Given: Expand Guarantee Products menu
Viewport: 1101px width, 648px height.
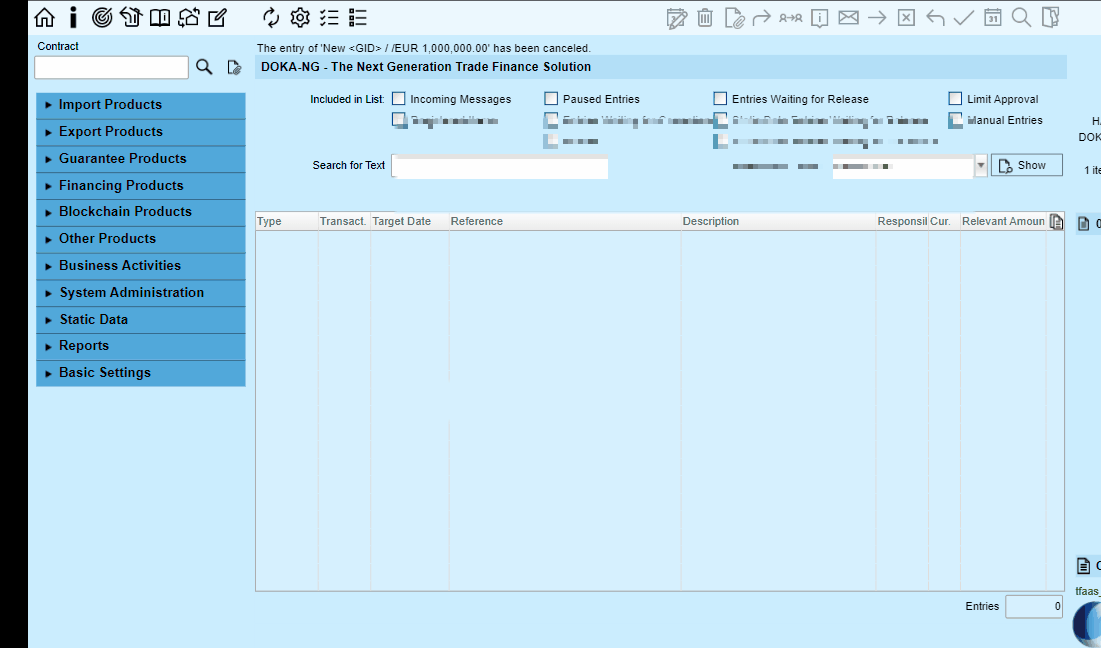Looking at the screenshot, I should [x=140, y=159].
